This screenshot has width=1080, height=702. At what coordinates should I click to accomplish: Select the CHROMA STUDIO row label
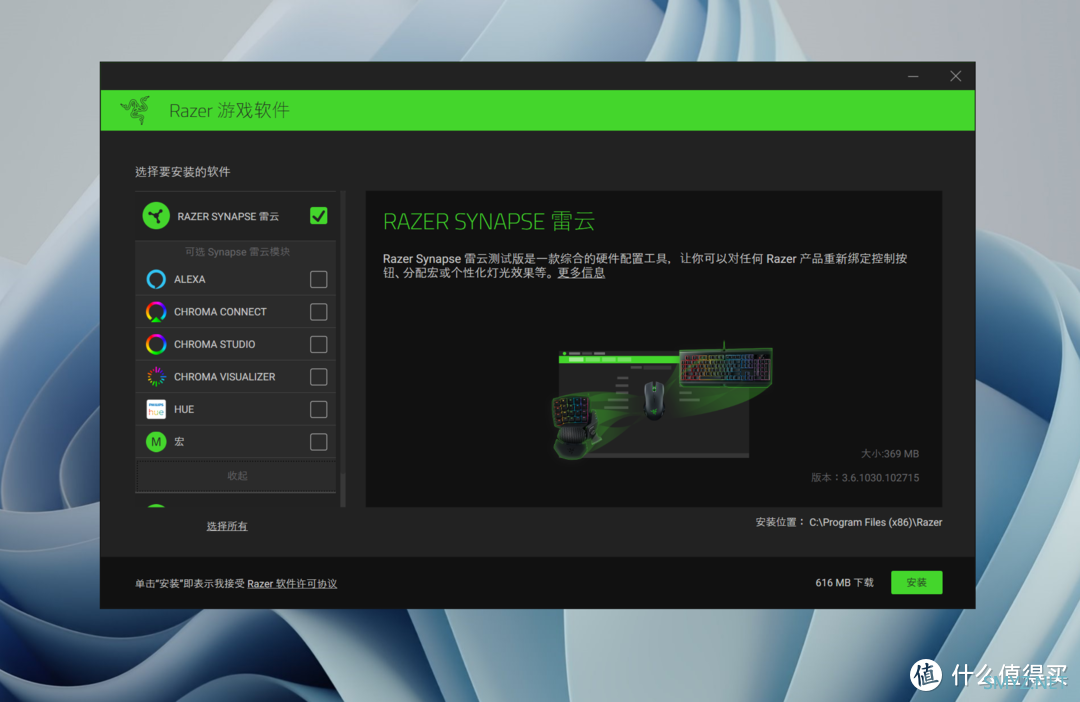[214, 344]
